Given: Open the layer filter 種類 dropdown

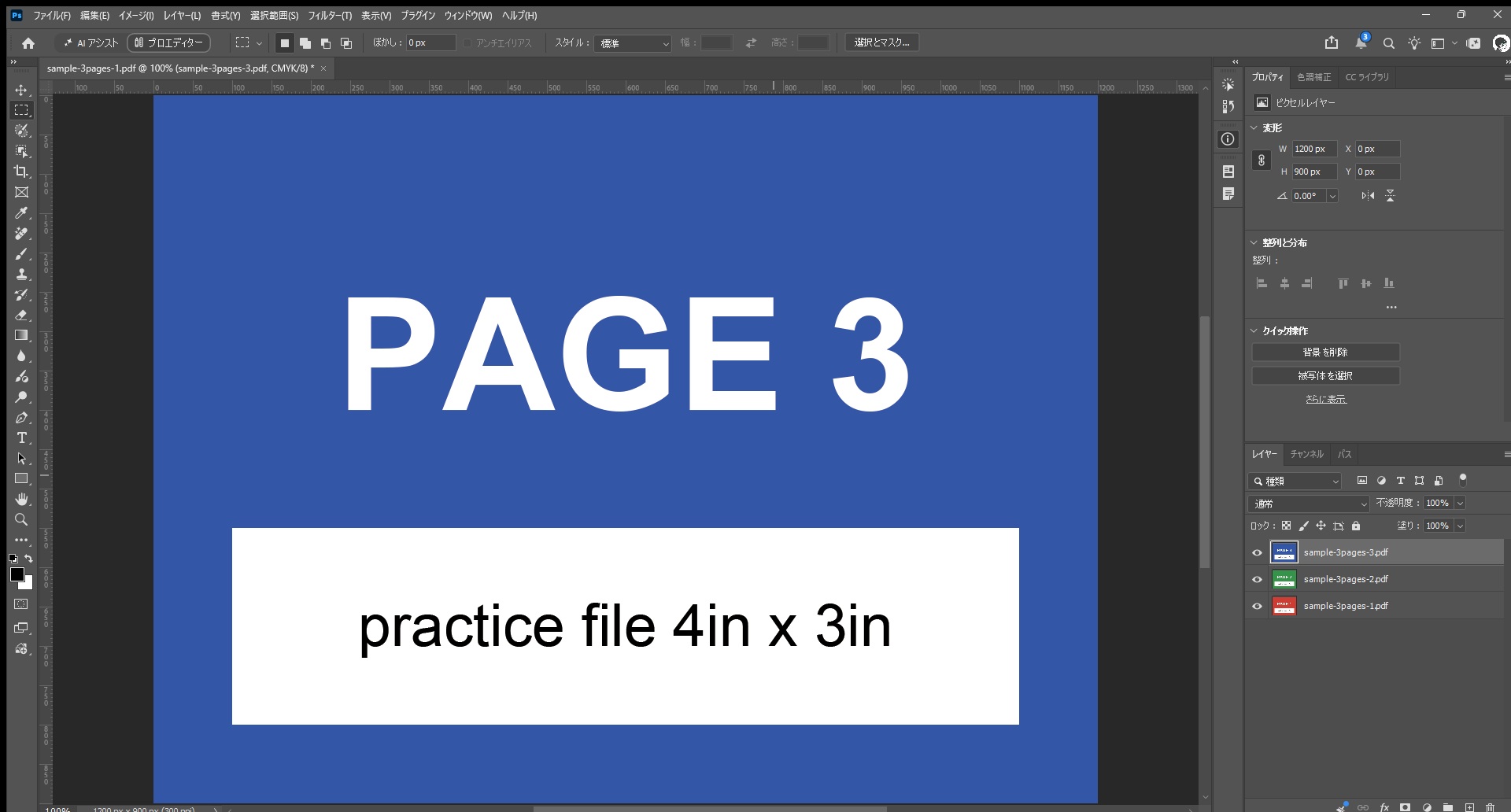Looking at the screenshot, I should click(1295, 481).
